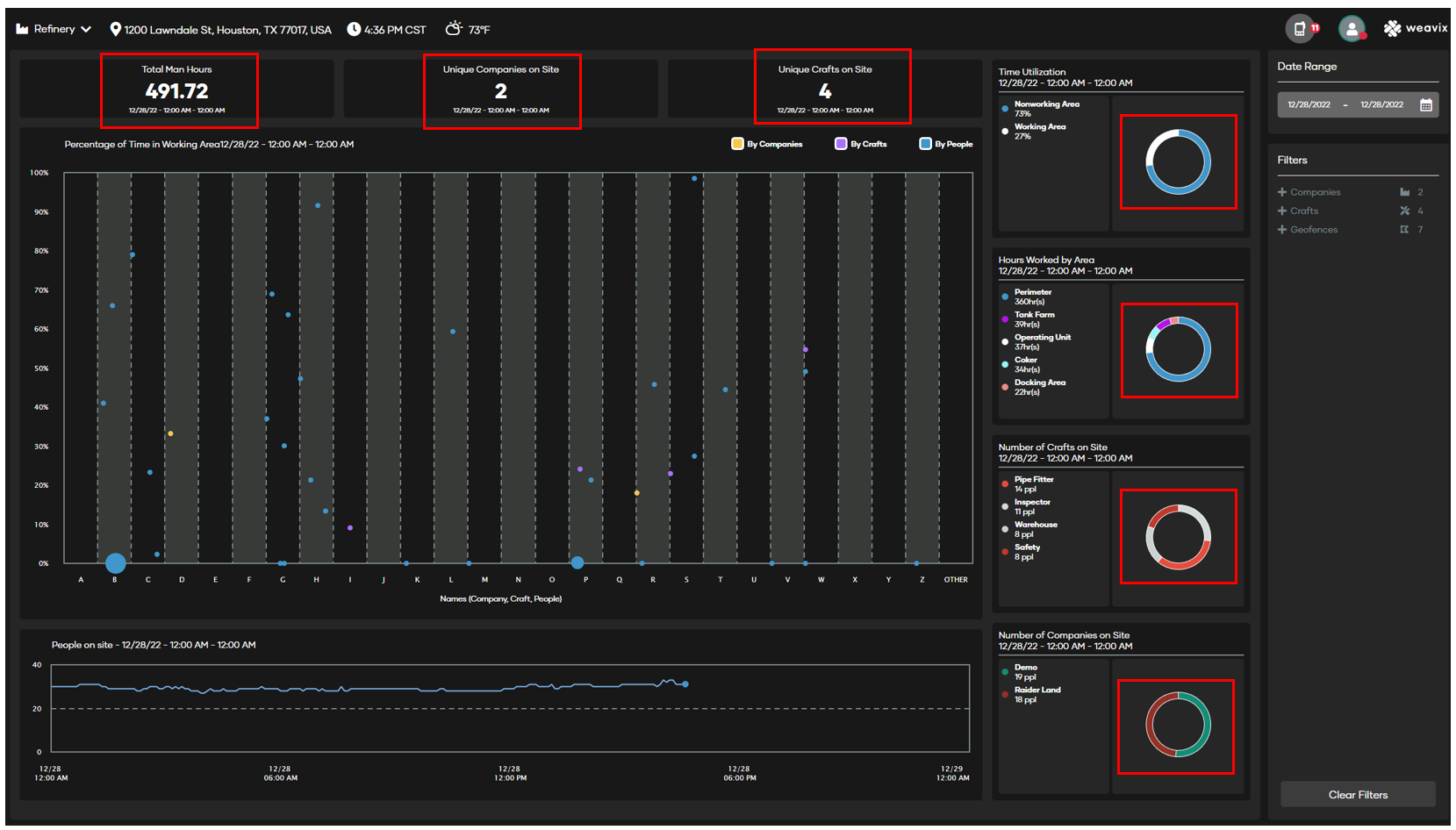Click the large blue bubble at B
This screenshot has width=1456, height=830.
click(115, 563)
